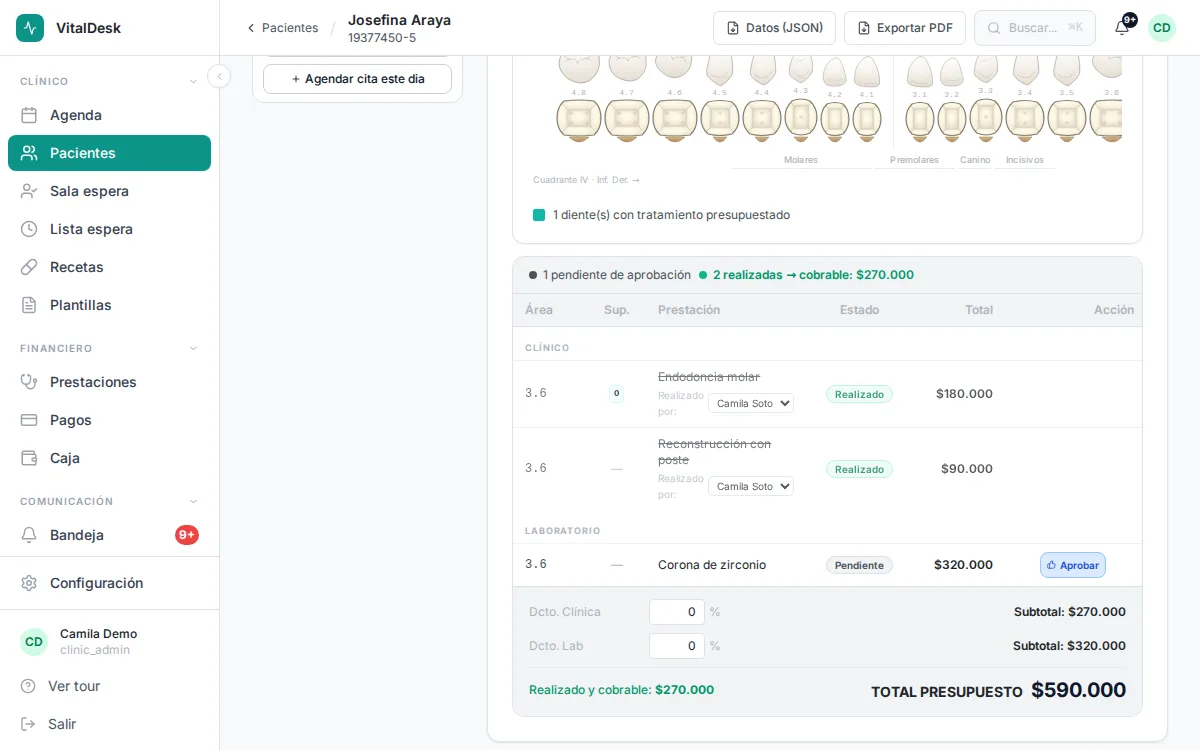Select tooth 3.2 occlusal diagram
Viewport: 1200px width, 750px height.
(952, 120)
